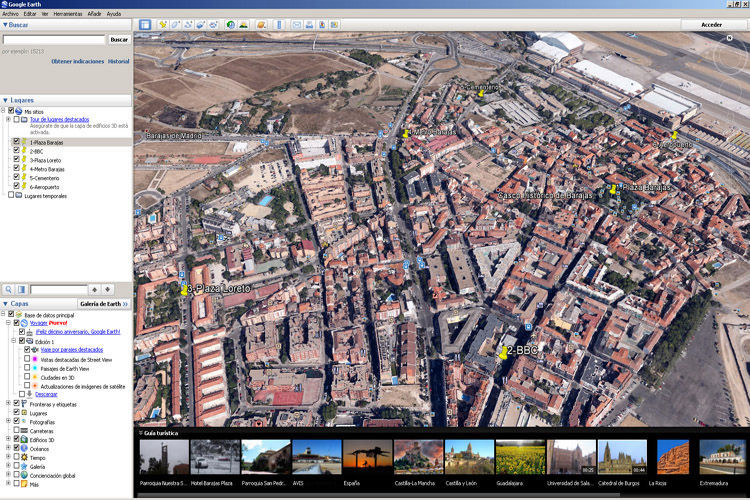
Task: Select the 6-Aeropuerto place entry
Action: 44,187
